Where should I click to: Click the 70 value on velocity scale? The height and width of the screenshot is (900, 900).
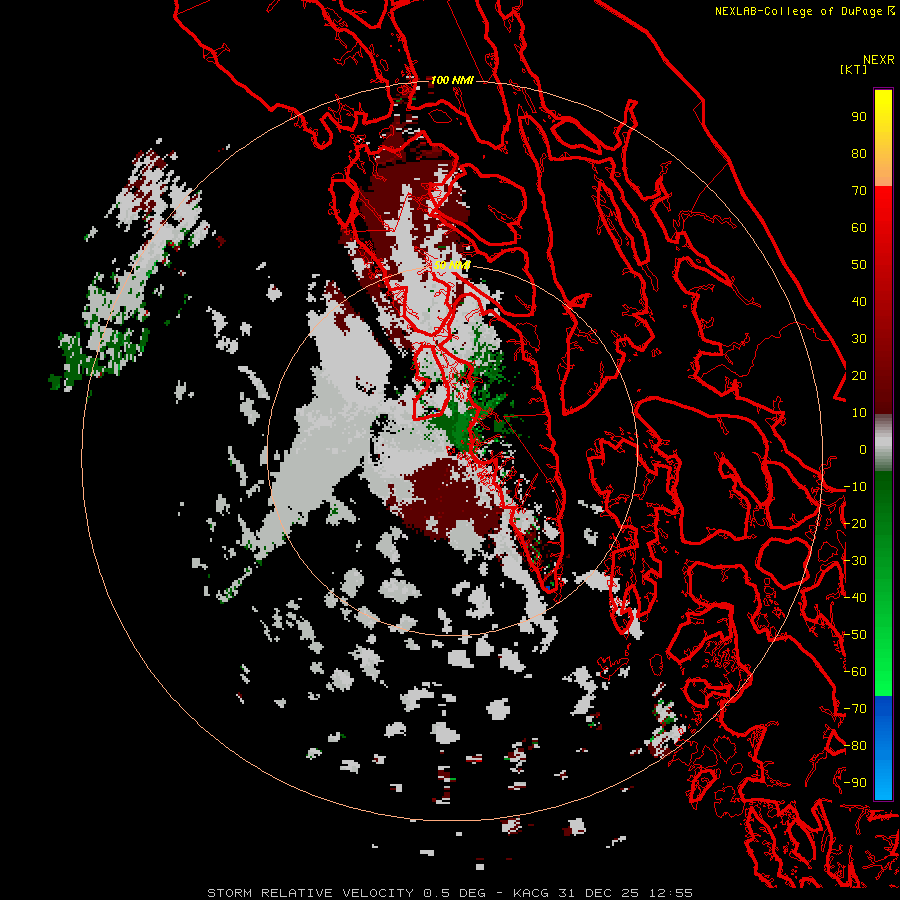[x=859, y=191]
